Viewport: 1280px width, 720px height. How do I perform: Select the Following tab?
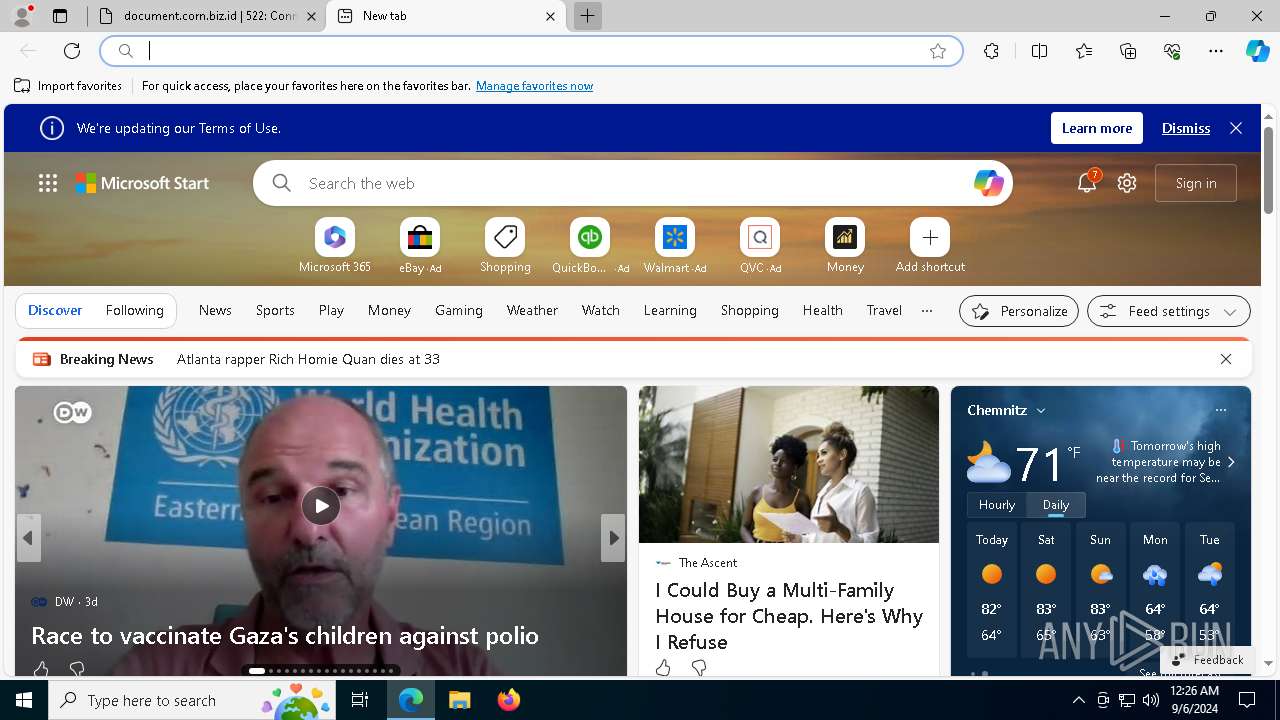click(134, 311)
